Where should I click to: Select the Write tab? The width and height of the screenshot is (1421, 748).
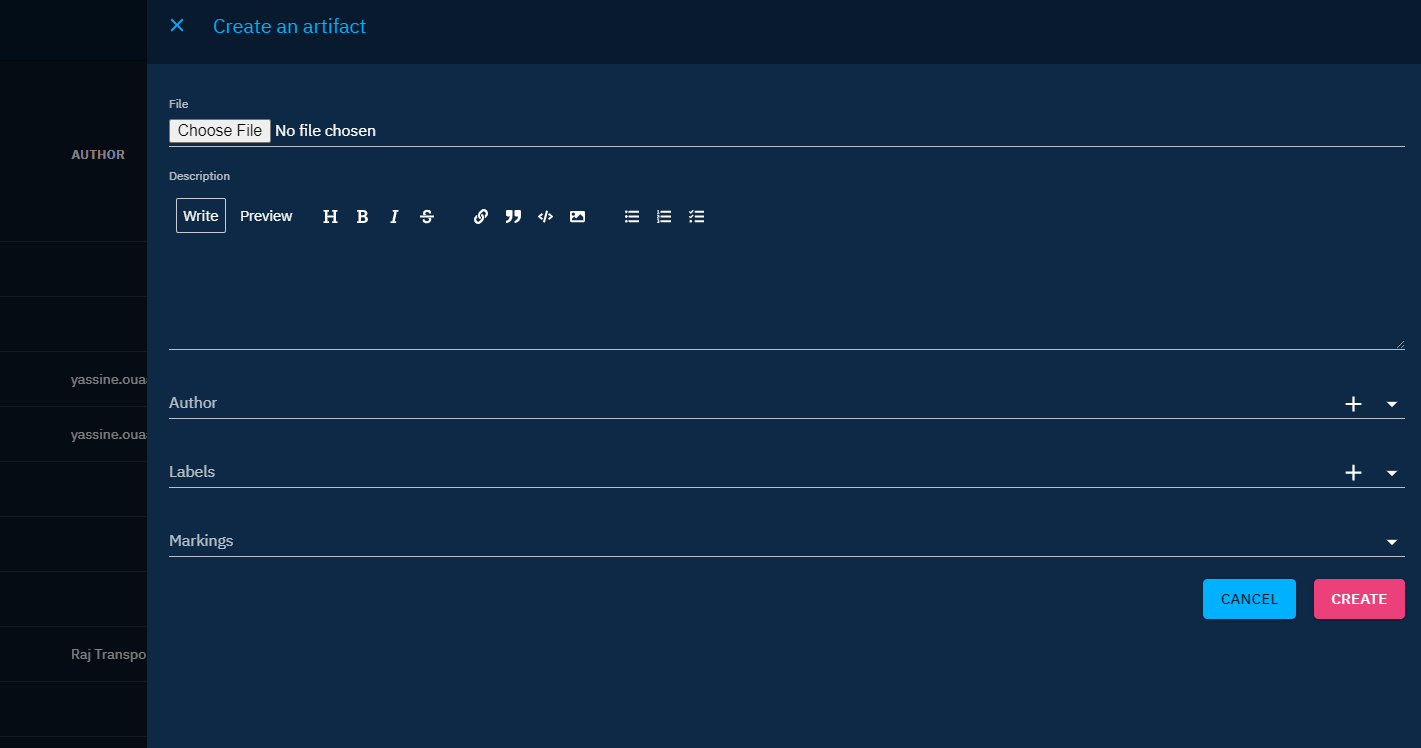click(x=200, y=216)
